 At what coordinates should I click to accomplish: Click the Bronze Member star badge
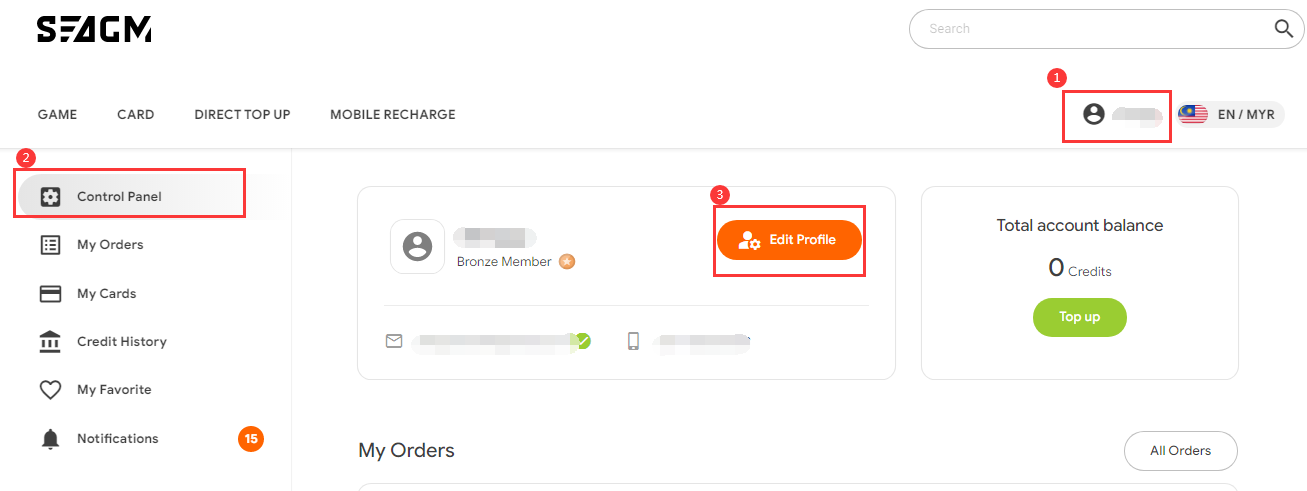[x=567, y=262]
